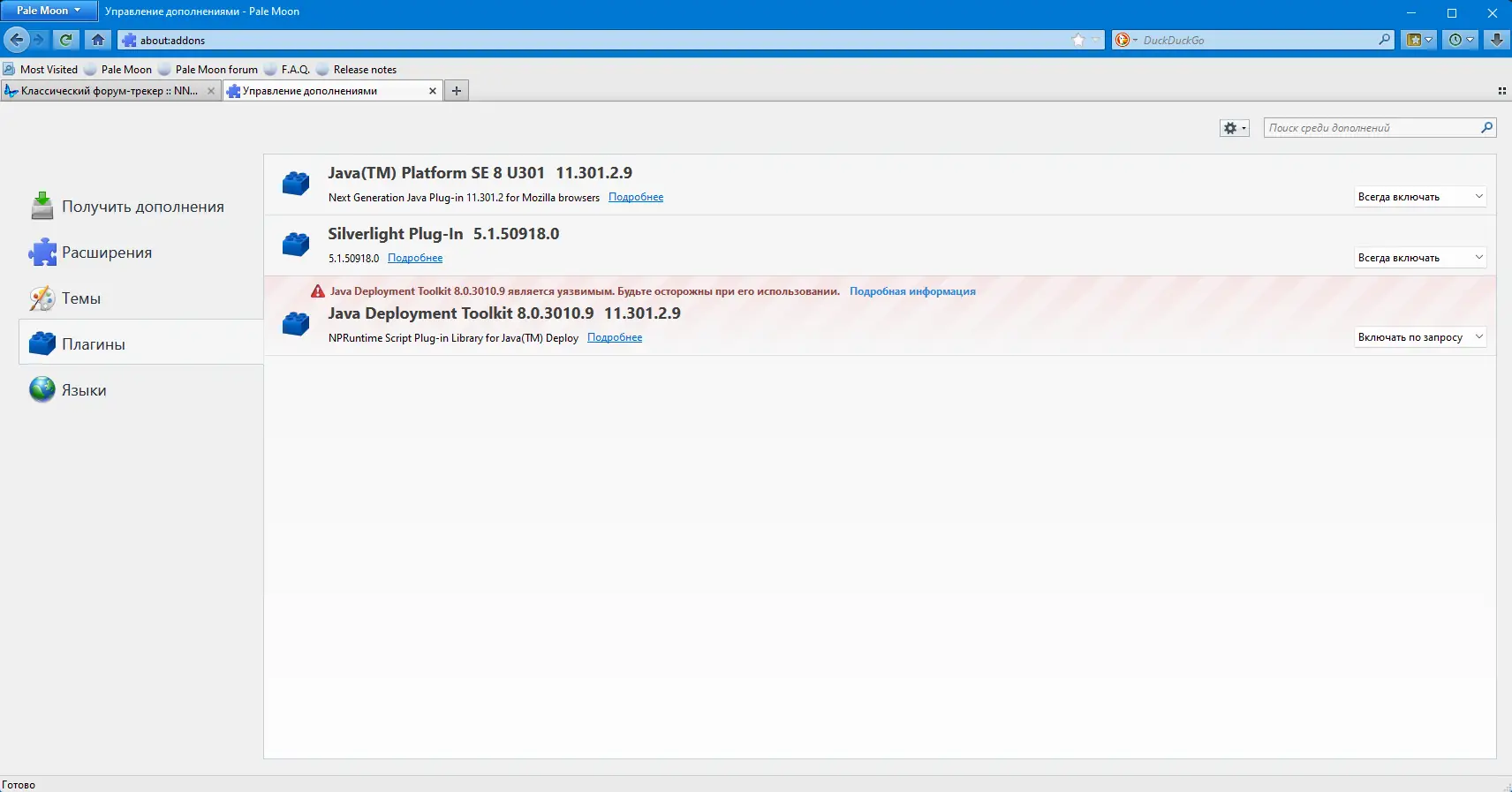Screen dimensions: 1512x792
Task: Open the Pale Moon forum bookmark
Action: point(208,69)
